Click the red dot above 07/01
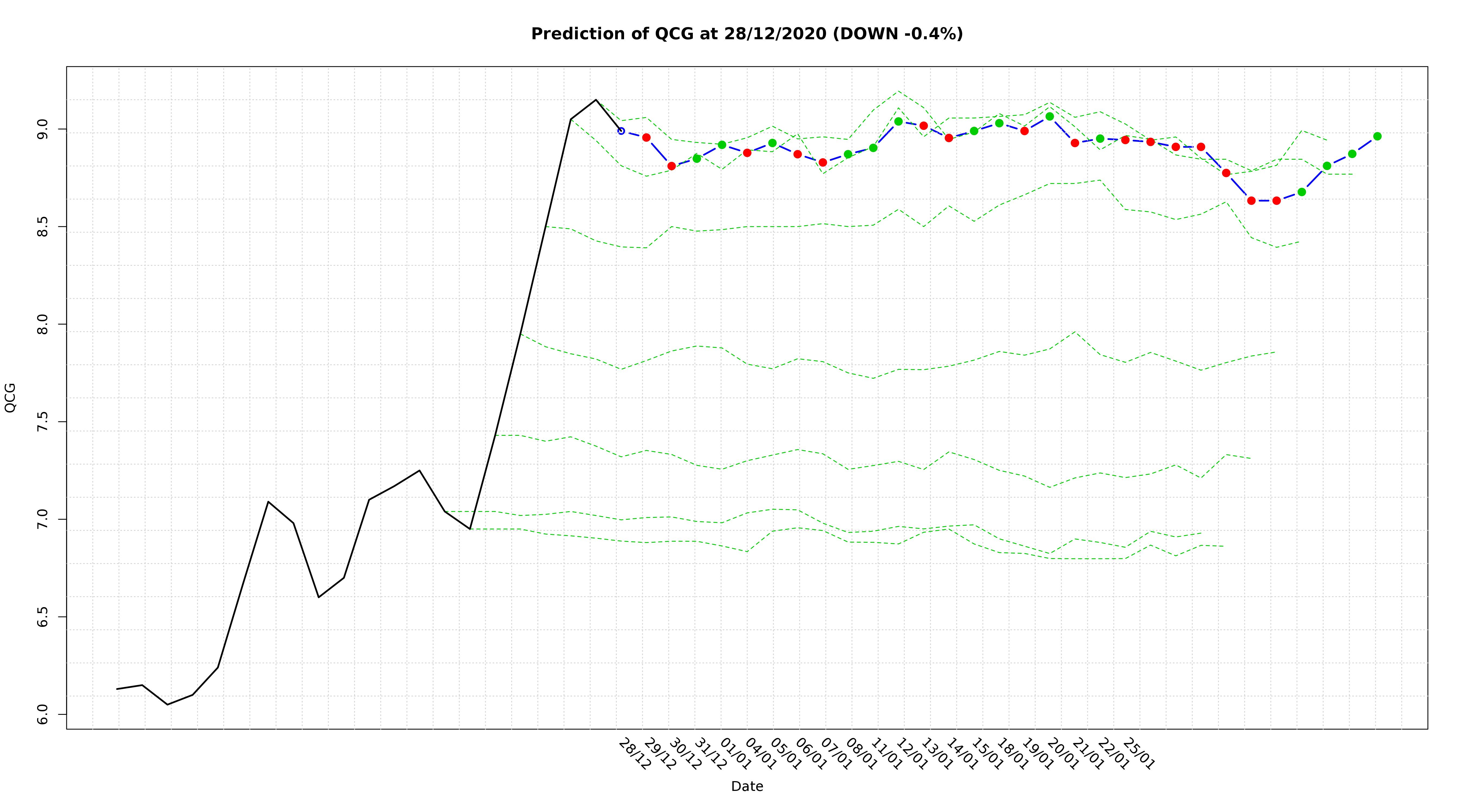The height and width of the screenshot is (812, 1462). [x=823, y=162]
